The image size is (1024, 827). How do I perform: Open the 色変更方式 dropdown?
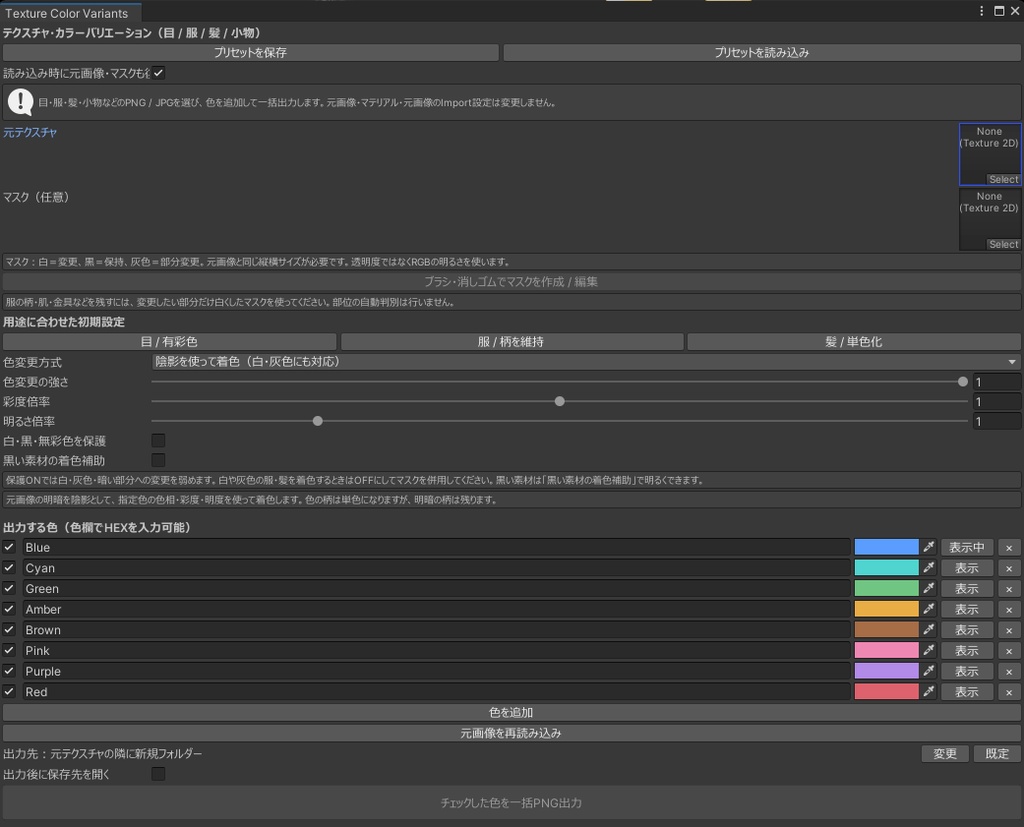click(586, 361)
